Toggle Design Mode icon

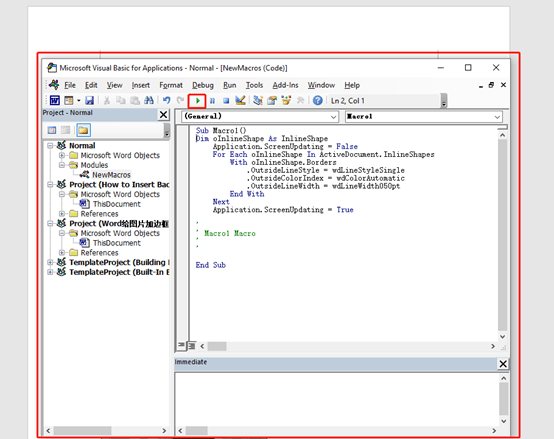click(x=240, y=101)
